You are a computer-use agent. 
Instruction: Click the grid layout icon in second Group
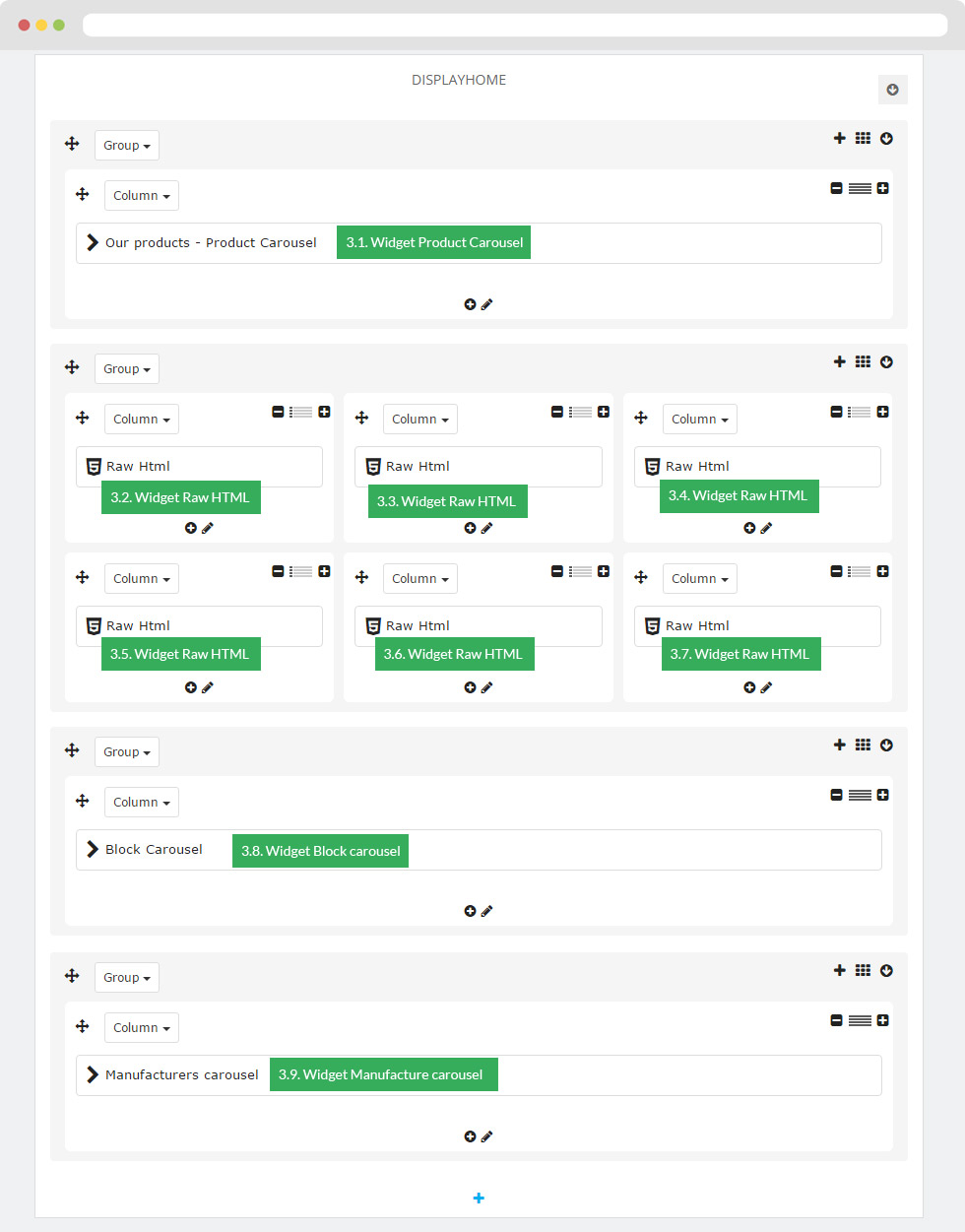pos(863,362)
